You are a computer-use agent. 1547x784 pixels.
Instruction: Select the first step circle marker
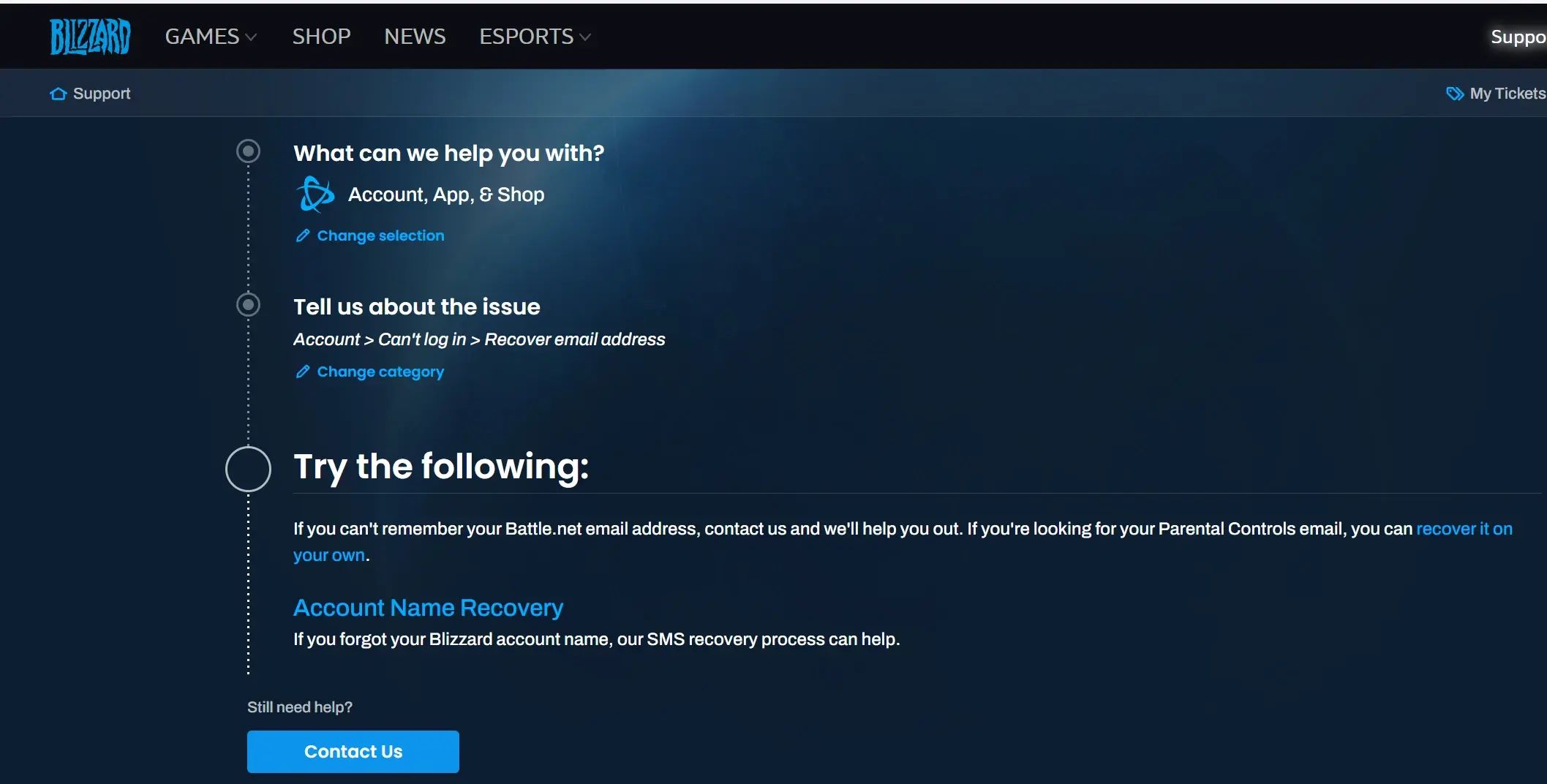[x=248, y=151]
